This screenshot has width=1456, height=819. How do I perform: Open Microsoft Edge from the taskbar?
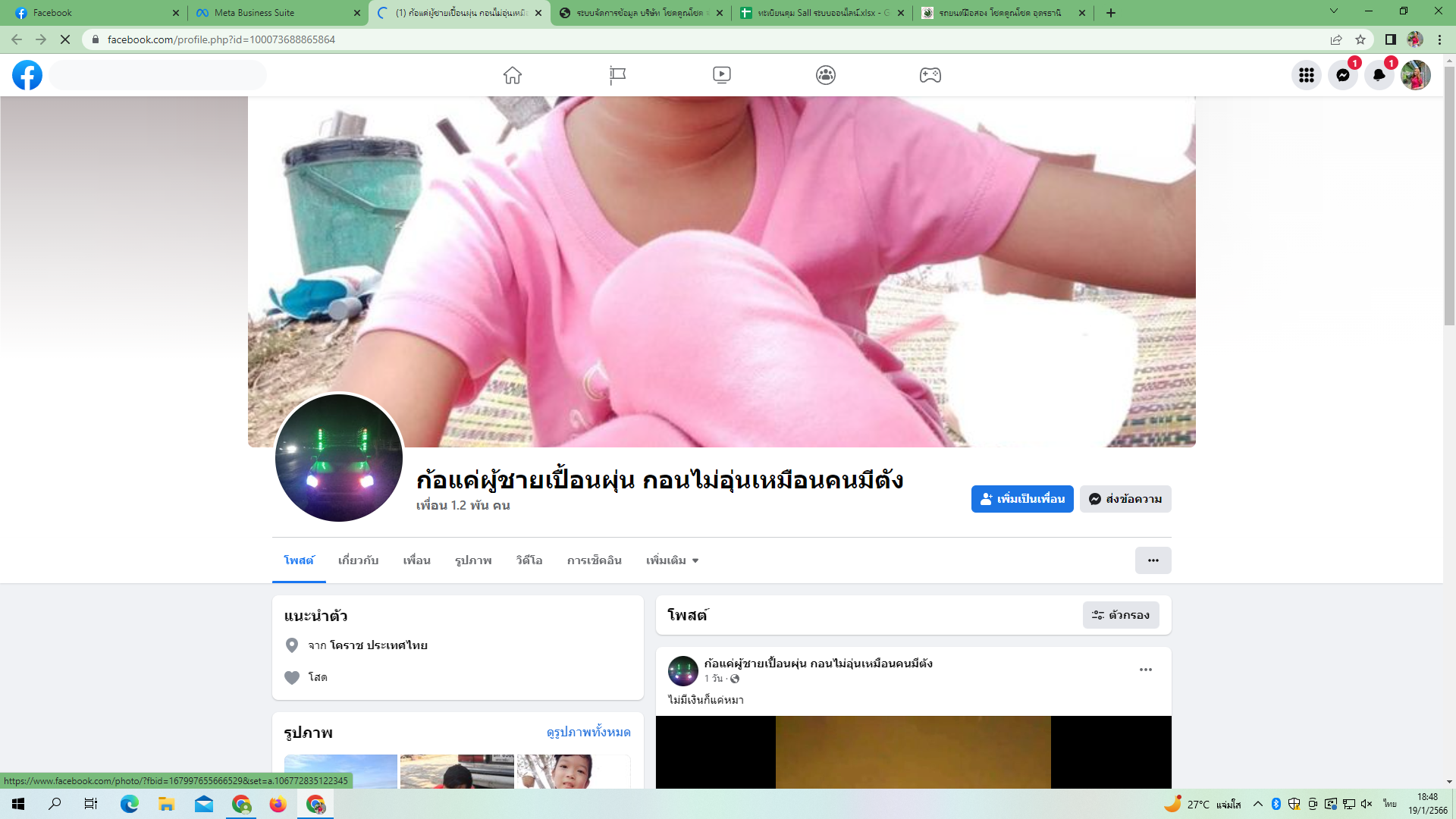[x=130, y=804]
